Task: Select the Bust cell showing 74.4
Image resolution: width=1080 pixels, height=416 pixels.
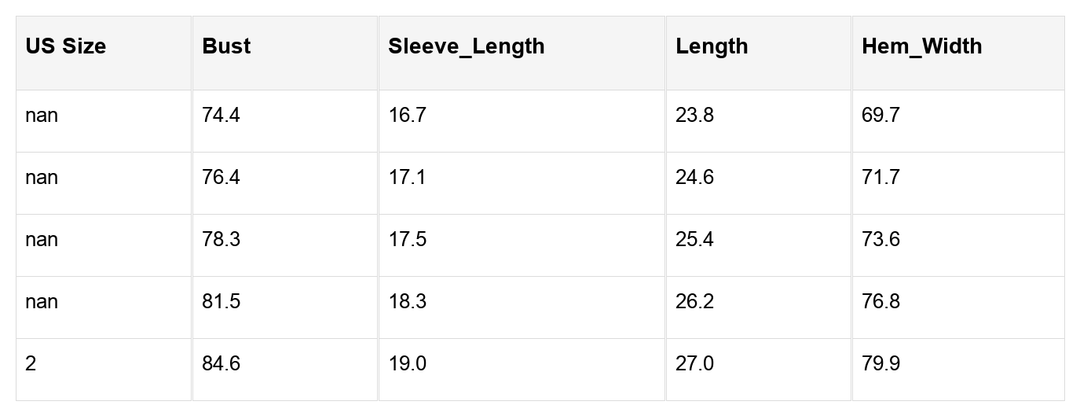Action: pos(221,116)
